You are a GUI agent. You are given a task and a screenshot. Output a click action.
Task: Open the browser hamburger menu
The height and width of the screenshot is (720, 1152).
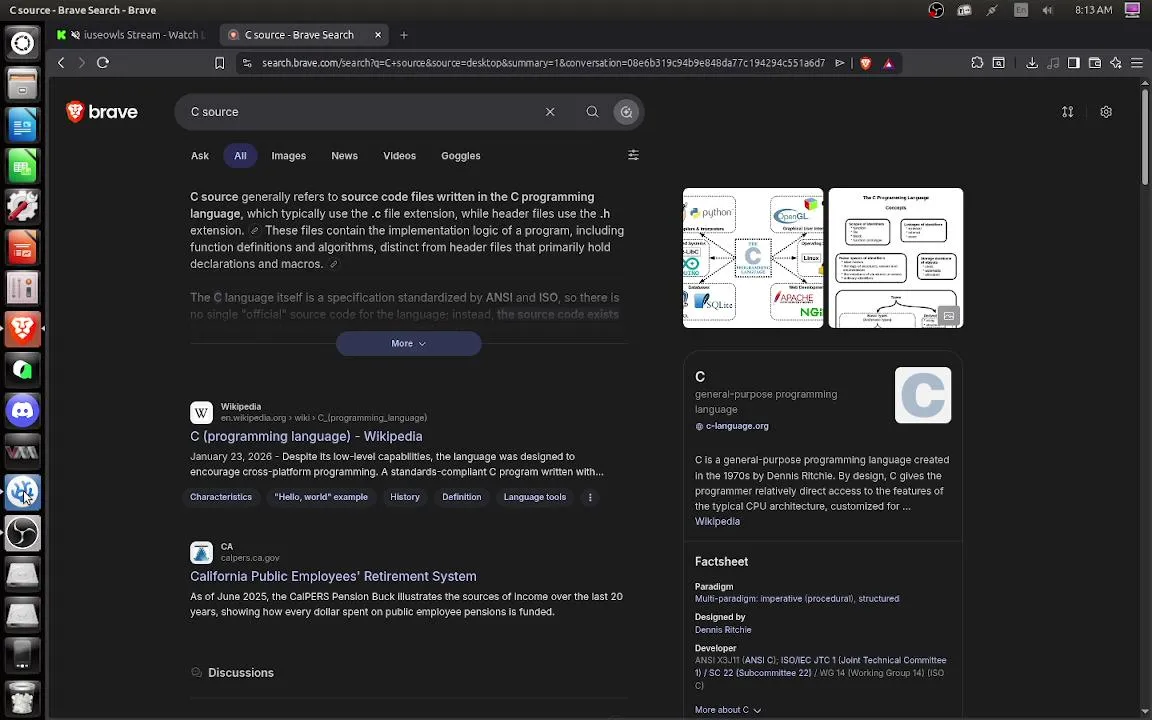click(1137, 63)
